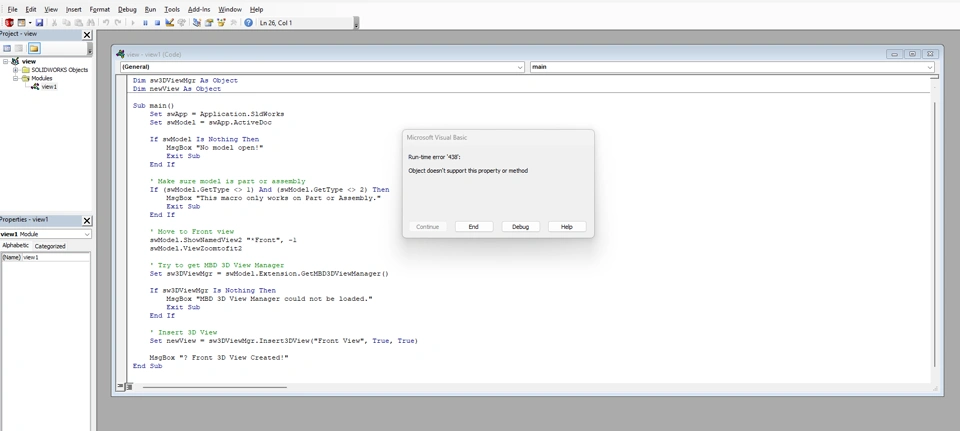Open the Window menu
The height and width of the screenshot is (431, 960).
point(230,9)
